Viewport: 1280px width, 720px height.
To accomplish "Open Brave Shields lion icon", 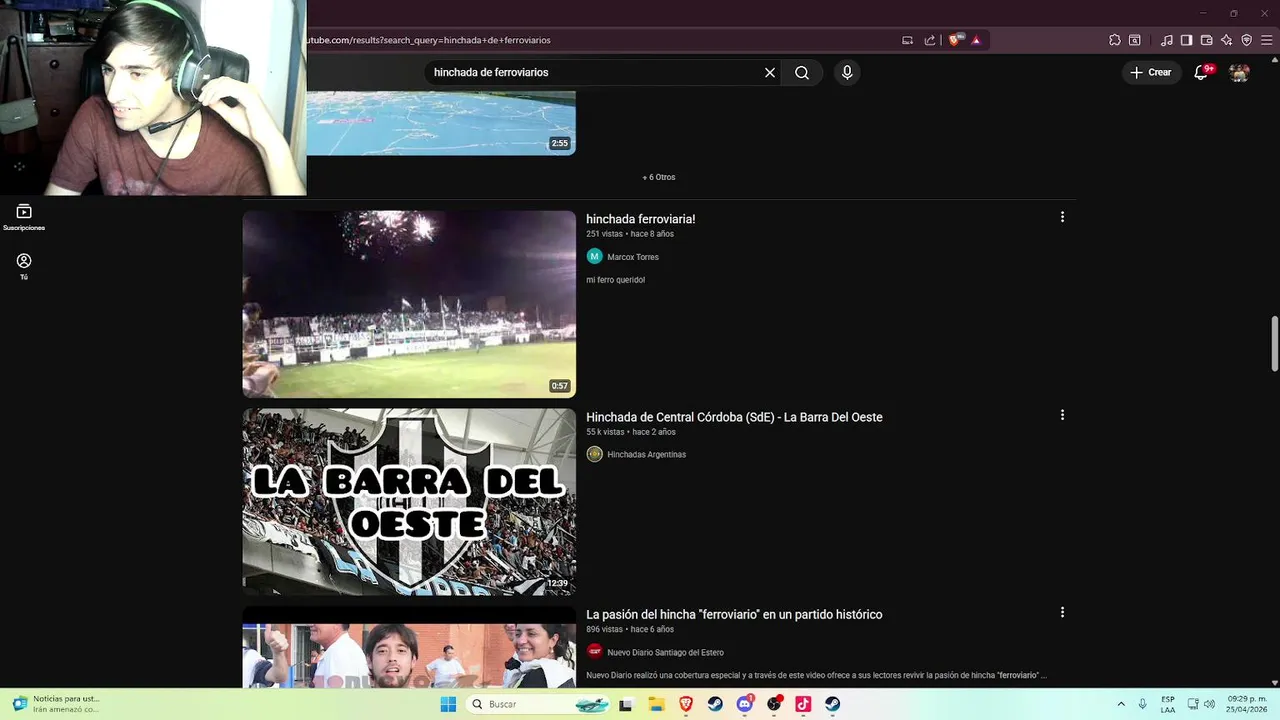I will (955, 40).
